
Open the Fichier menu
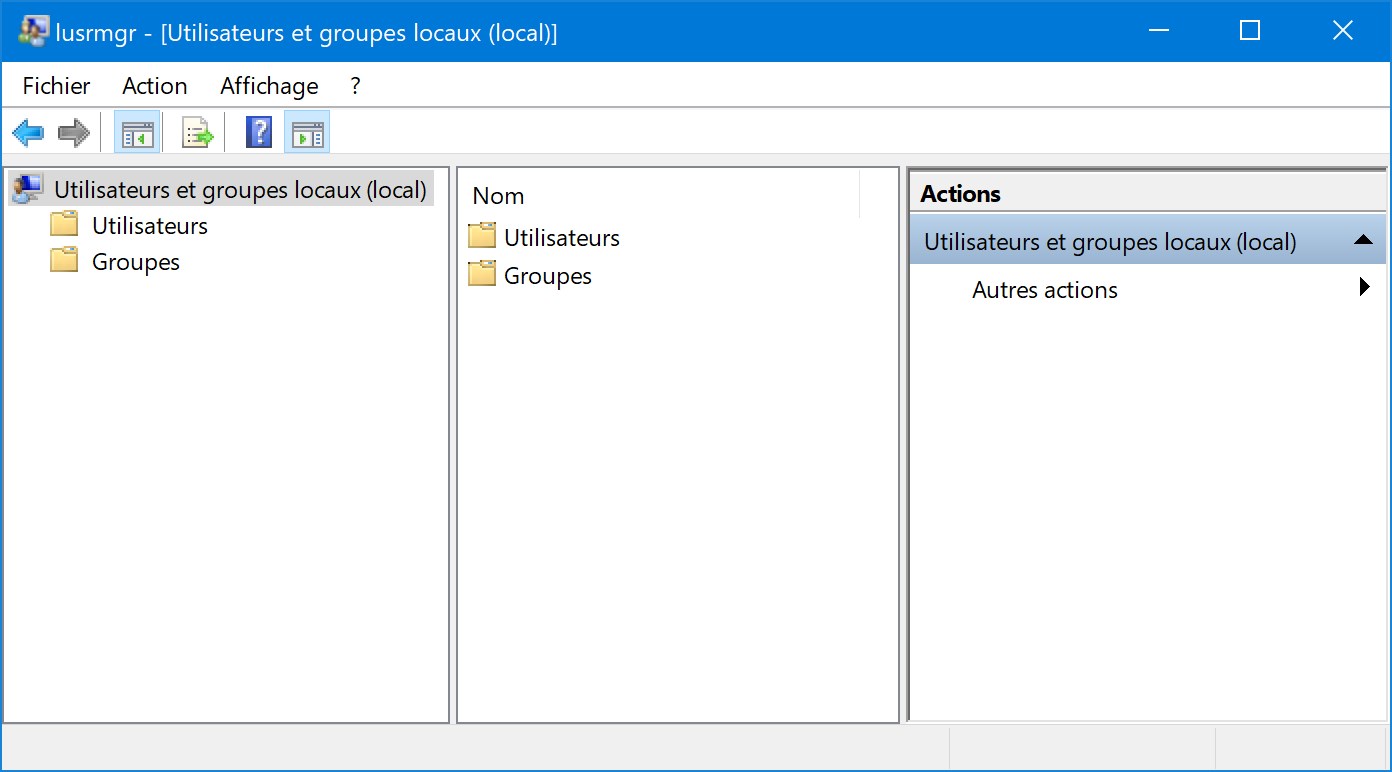pos(56,86)
